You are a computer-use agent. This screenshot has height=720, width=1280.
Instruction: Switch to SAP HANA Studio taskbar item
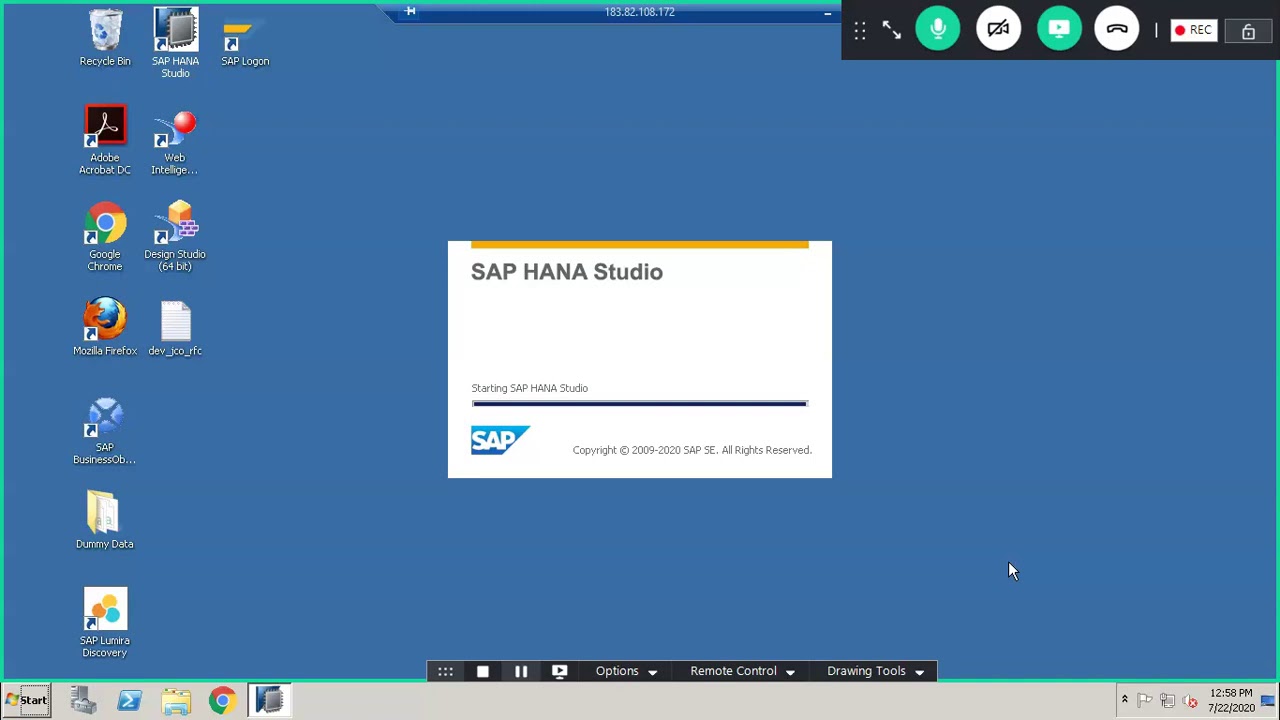tap(269, 701)
